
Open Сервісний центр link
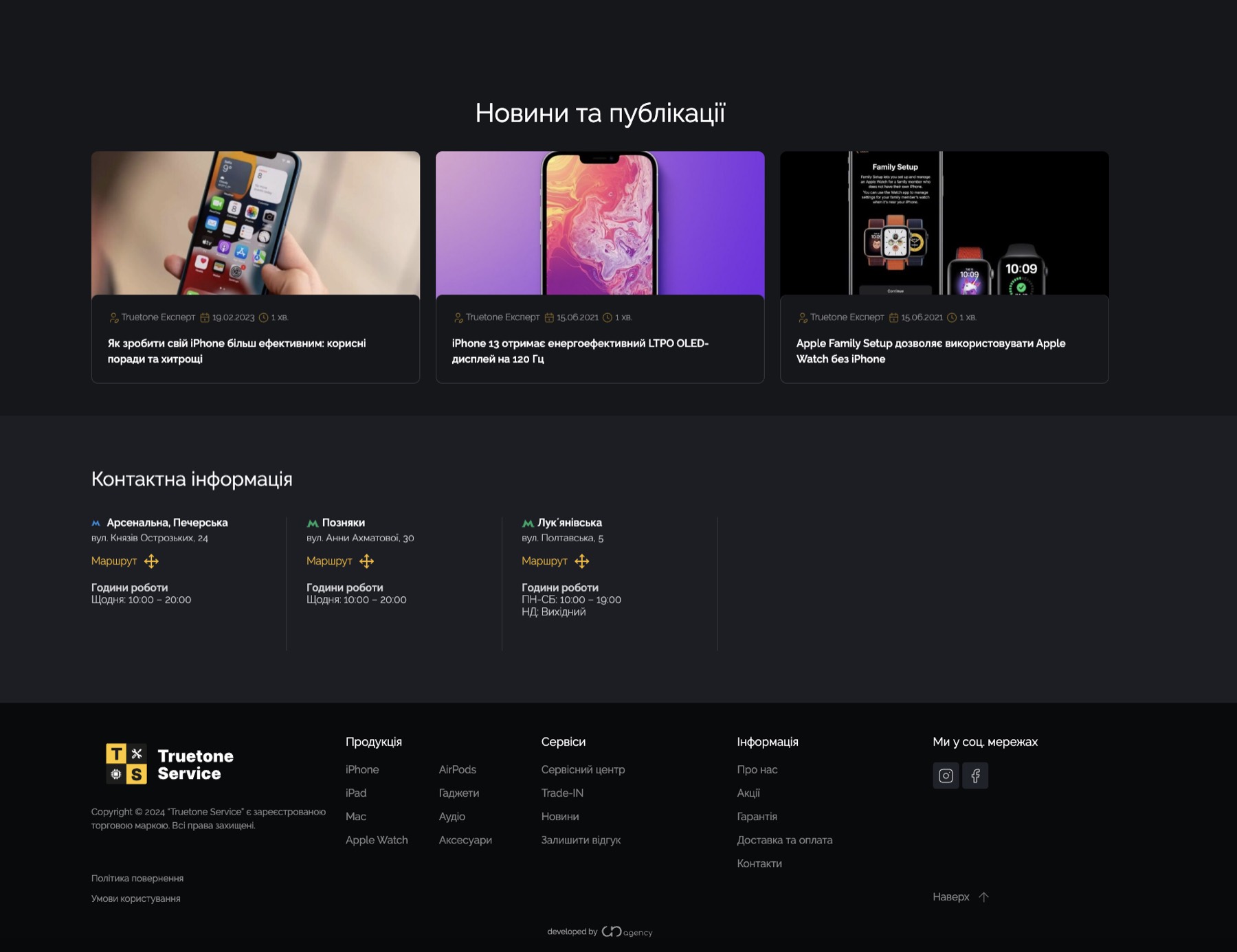(x=583, y=769)
